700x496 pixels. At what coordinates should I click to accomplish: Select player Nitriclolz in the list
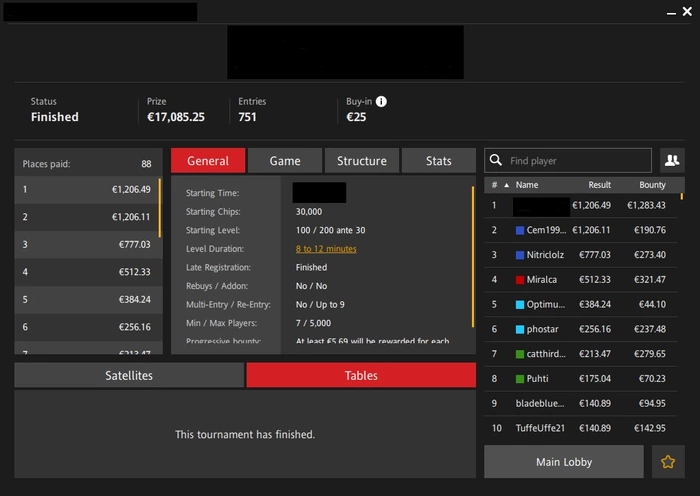tap(580, 255)
